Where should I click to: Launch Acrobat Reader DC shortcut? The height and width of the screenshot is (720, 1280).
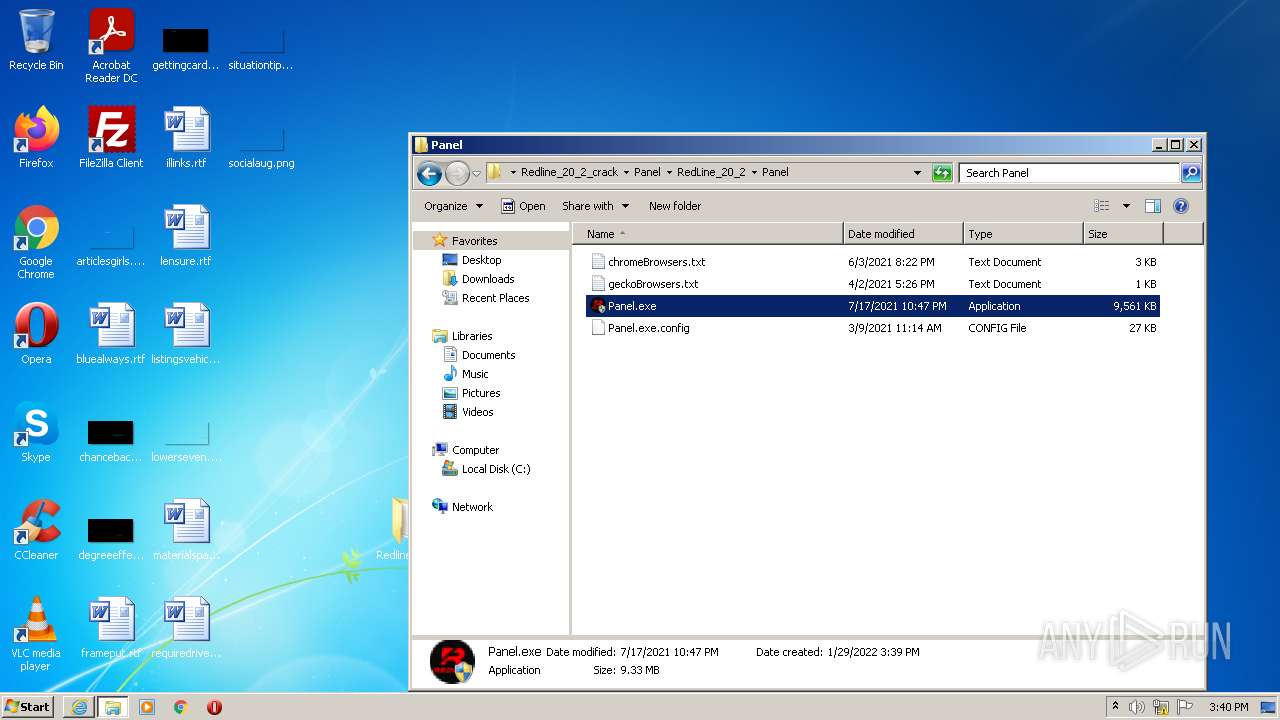tap(111, 46)
